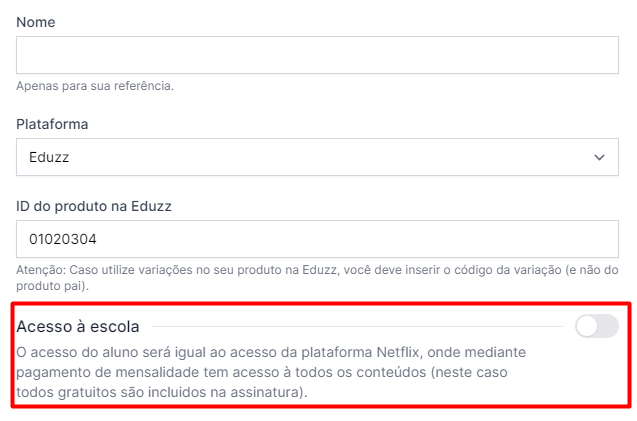Click the word Netflix in the description
Viewport: 637px width, 421px height.
399,352
